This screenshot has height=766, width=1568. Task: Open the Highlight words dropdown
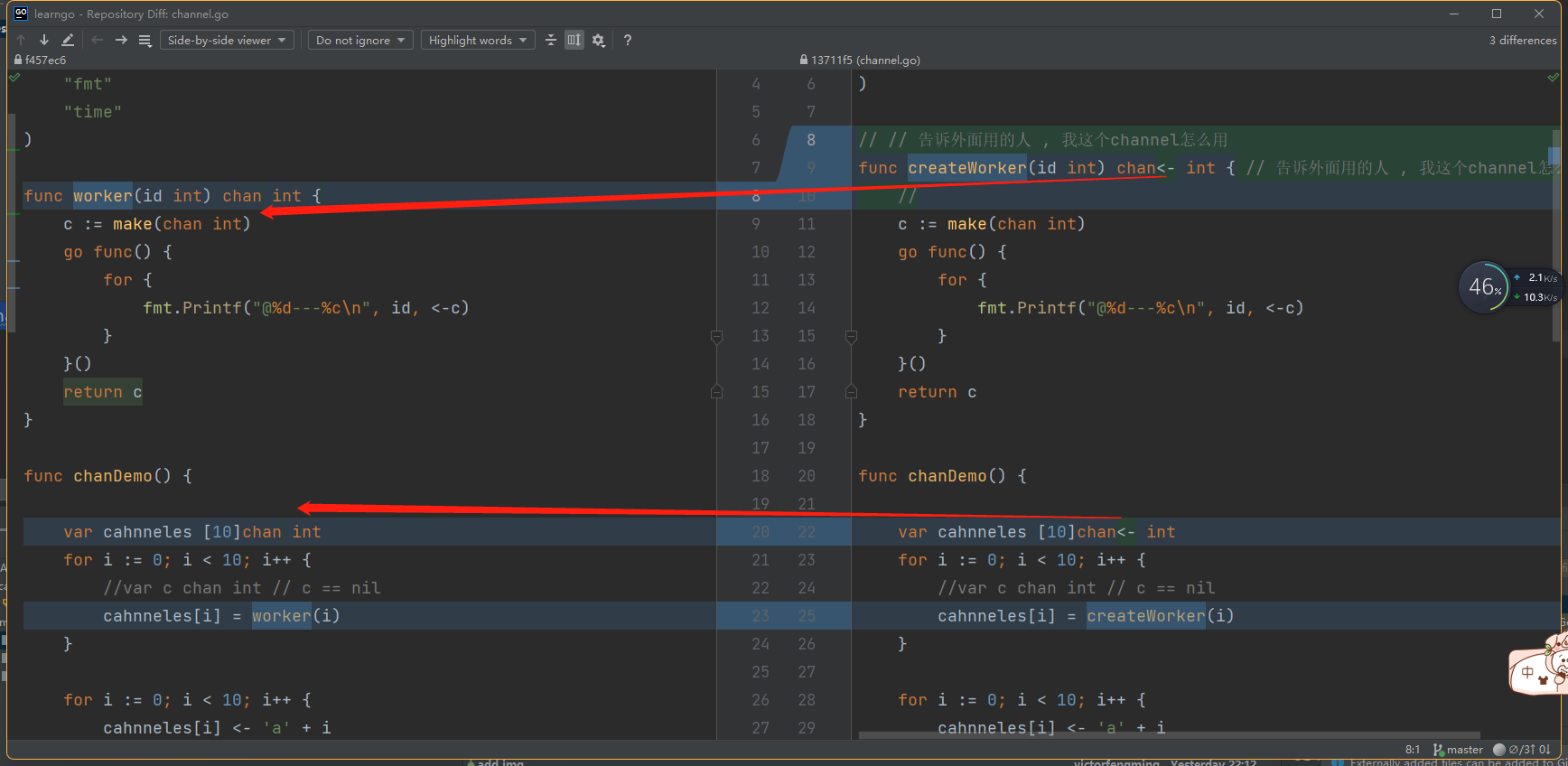[478, 40]
